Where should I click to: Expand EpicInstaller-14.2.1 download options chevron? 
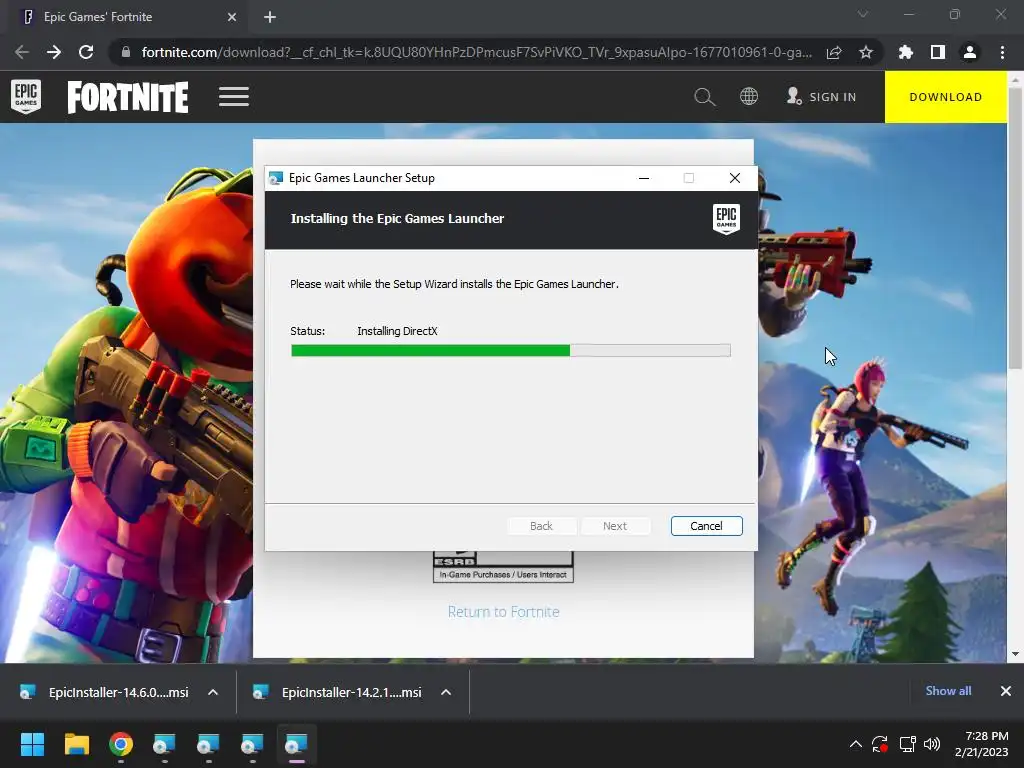[x=446, y=692]
